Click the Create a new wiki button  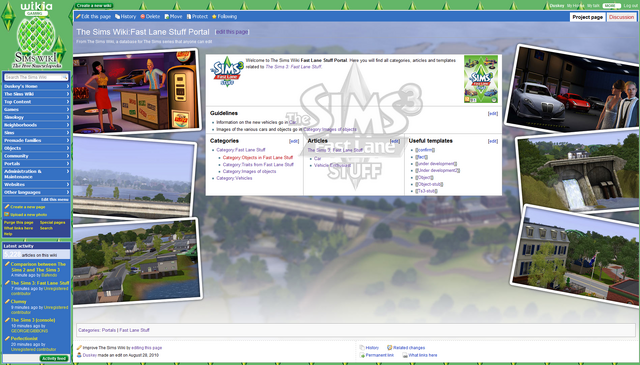94,6
